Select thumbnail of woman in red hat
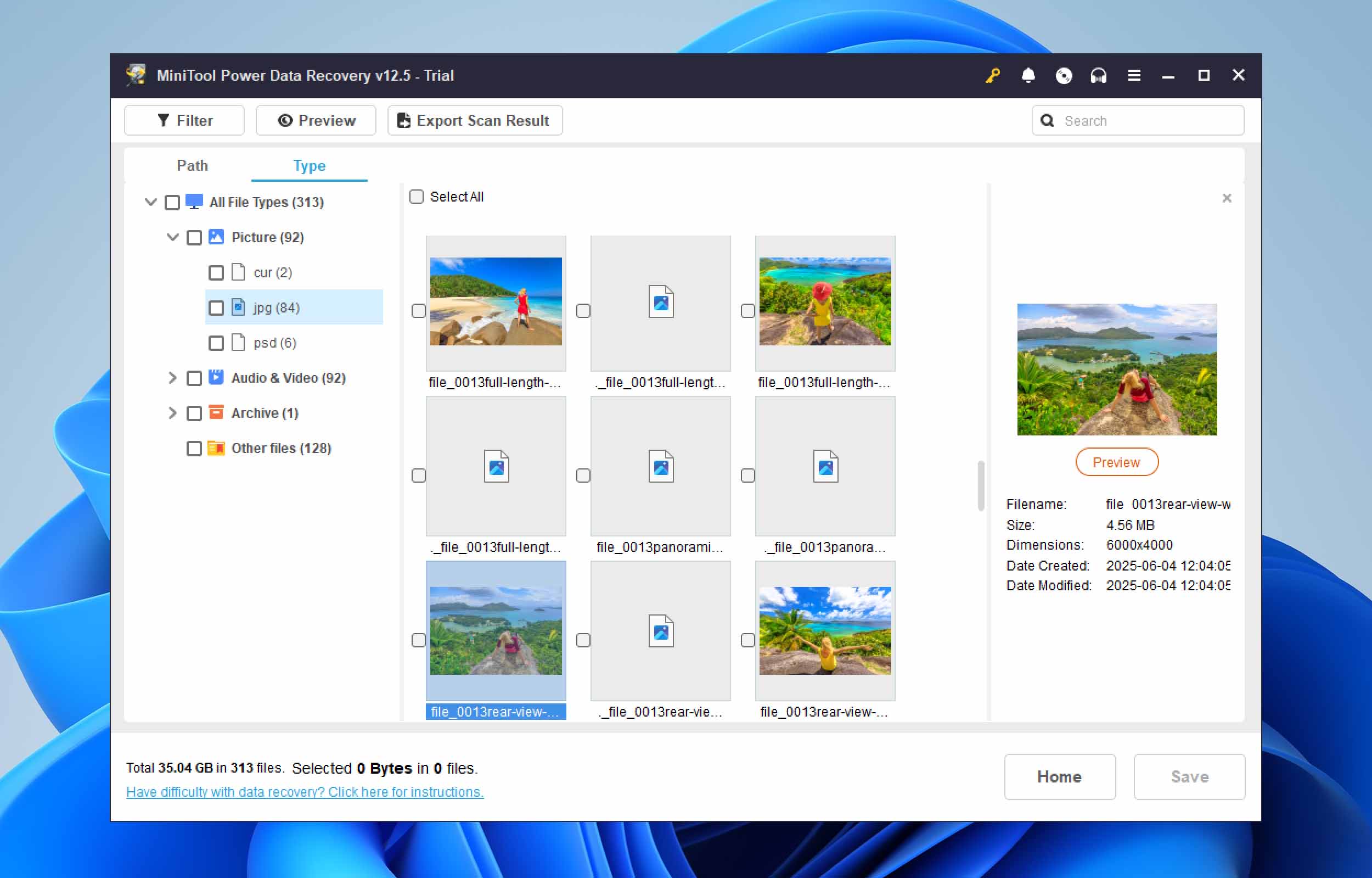The width and height of the screenshot is (1372, 878). [x=825, y=301]
